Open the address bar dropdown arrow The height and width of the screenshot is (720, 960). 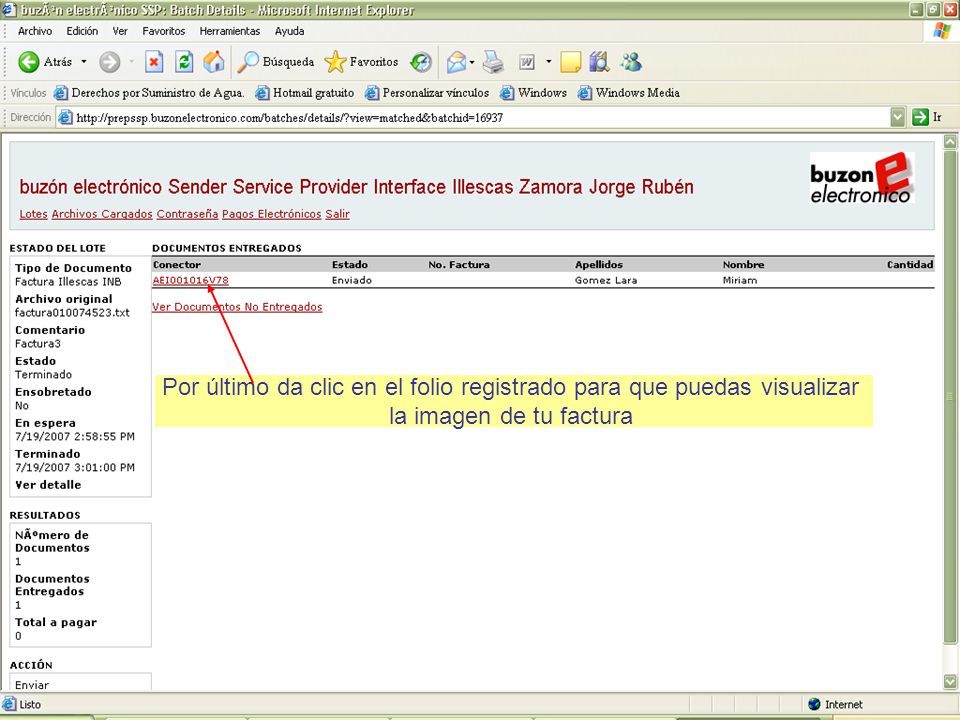[x=898, y=117]
